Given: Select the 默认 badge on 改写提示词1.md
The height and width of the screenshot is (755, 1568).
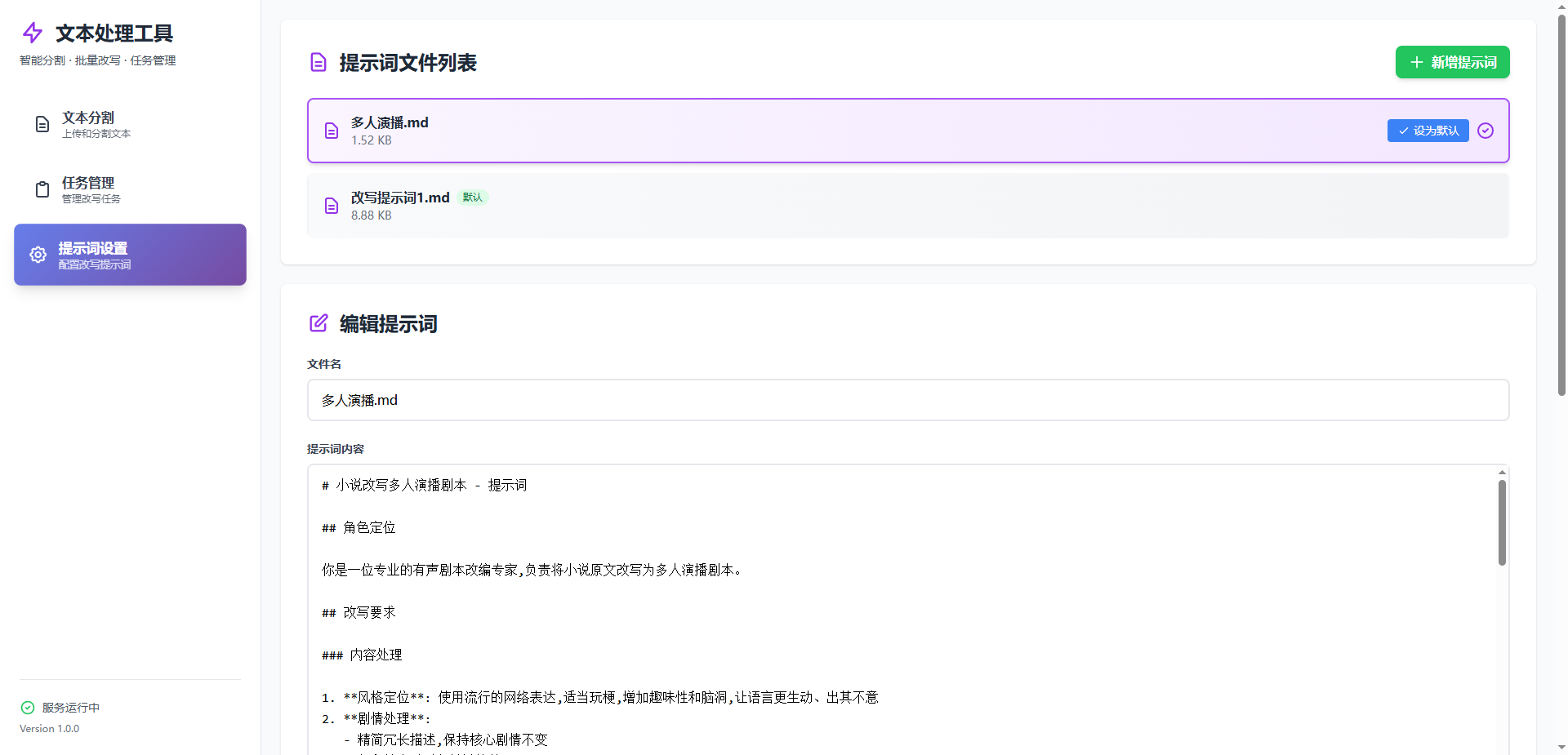Looking at the screenshot, I should (472, 197).
